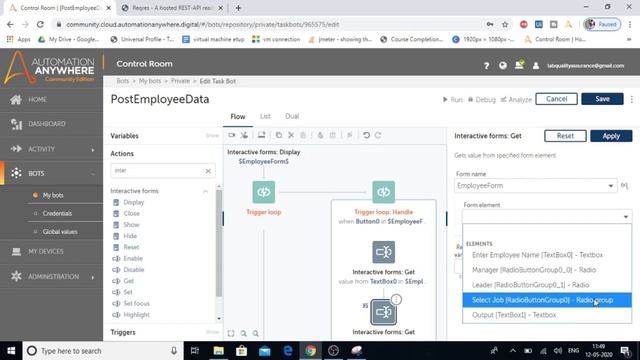The image size is (640, 360).
Task: Open the My bots breadcrumb link
Action: [x=150, y=81]
